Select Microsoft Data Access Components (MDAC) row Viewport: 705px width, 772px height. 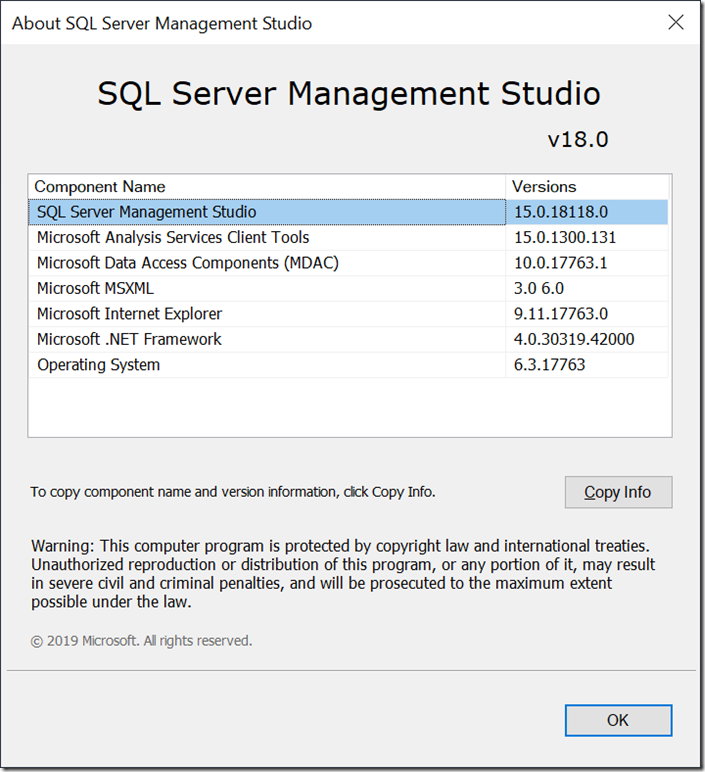pyautogui.click(x=349, y=263)
